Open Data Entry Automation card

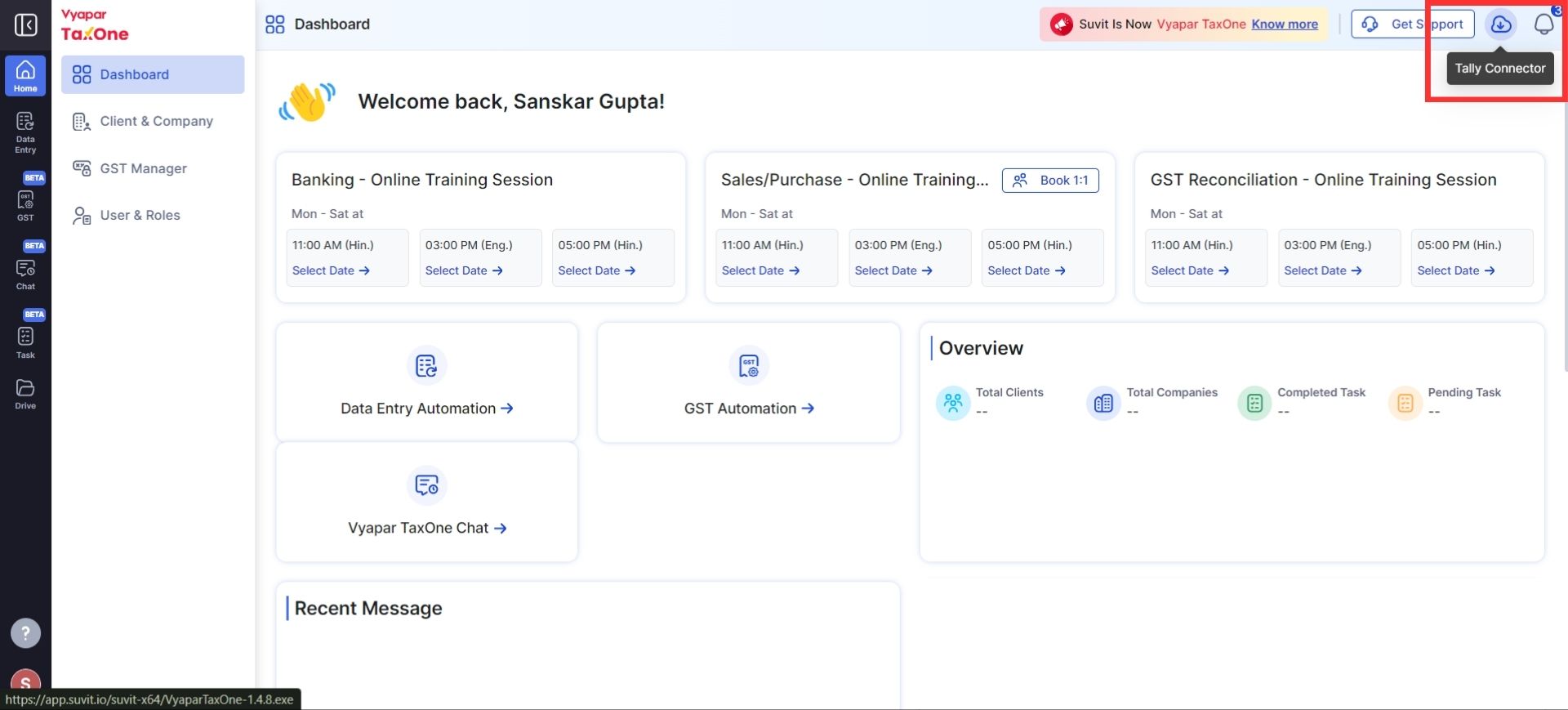426,382
